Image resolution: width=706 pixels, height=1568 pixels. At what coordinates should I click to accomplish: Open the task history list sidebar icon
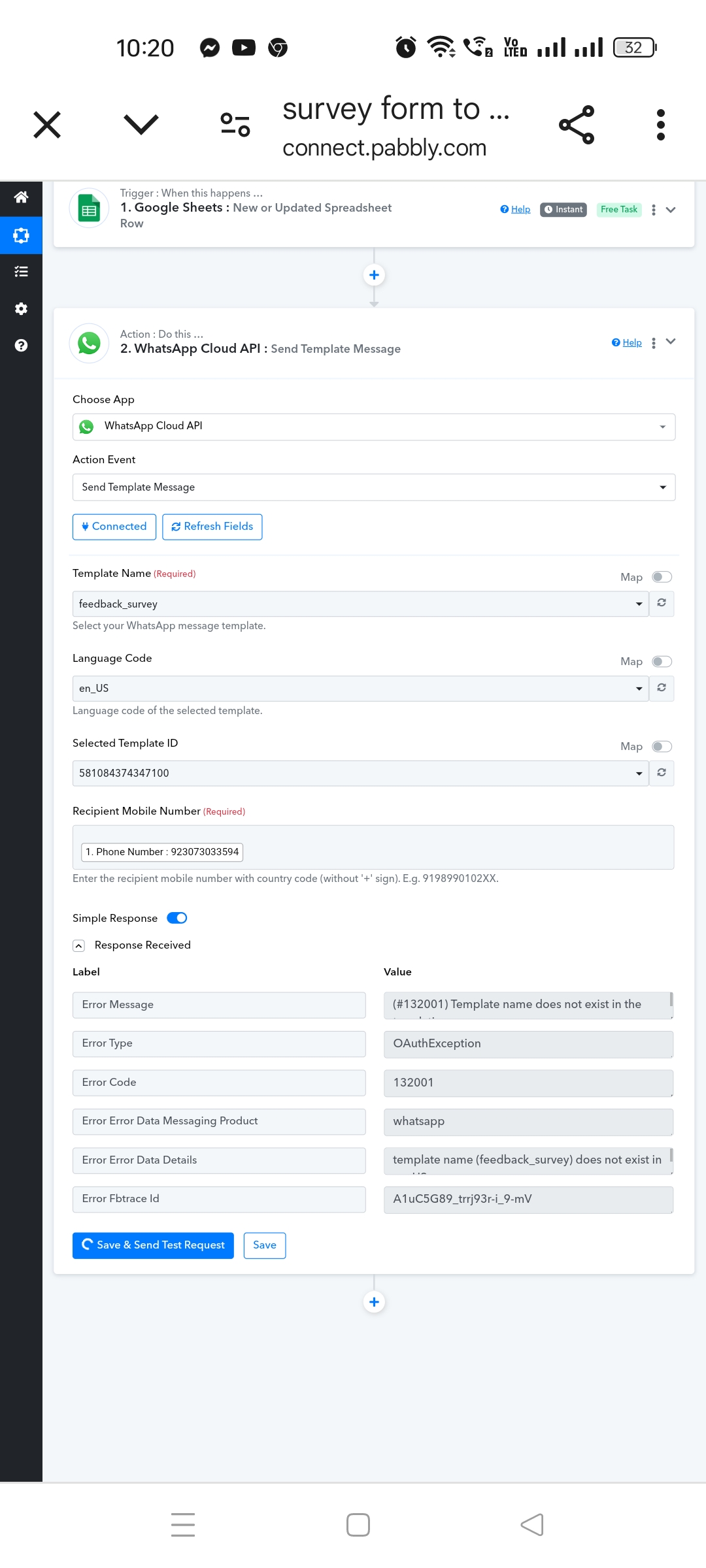[x=21, y=271]
